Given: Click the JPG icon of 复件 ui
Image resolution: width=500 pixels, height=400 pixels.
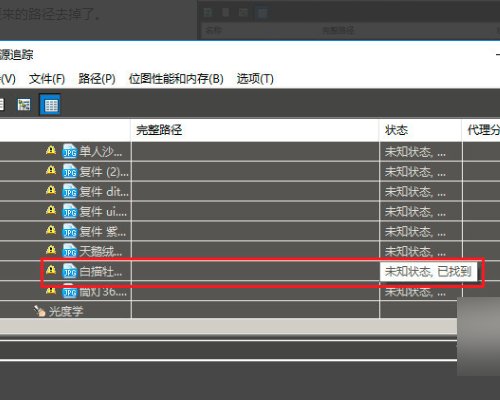Looking at the screenshot, I should point(70,211).
